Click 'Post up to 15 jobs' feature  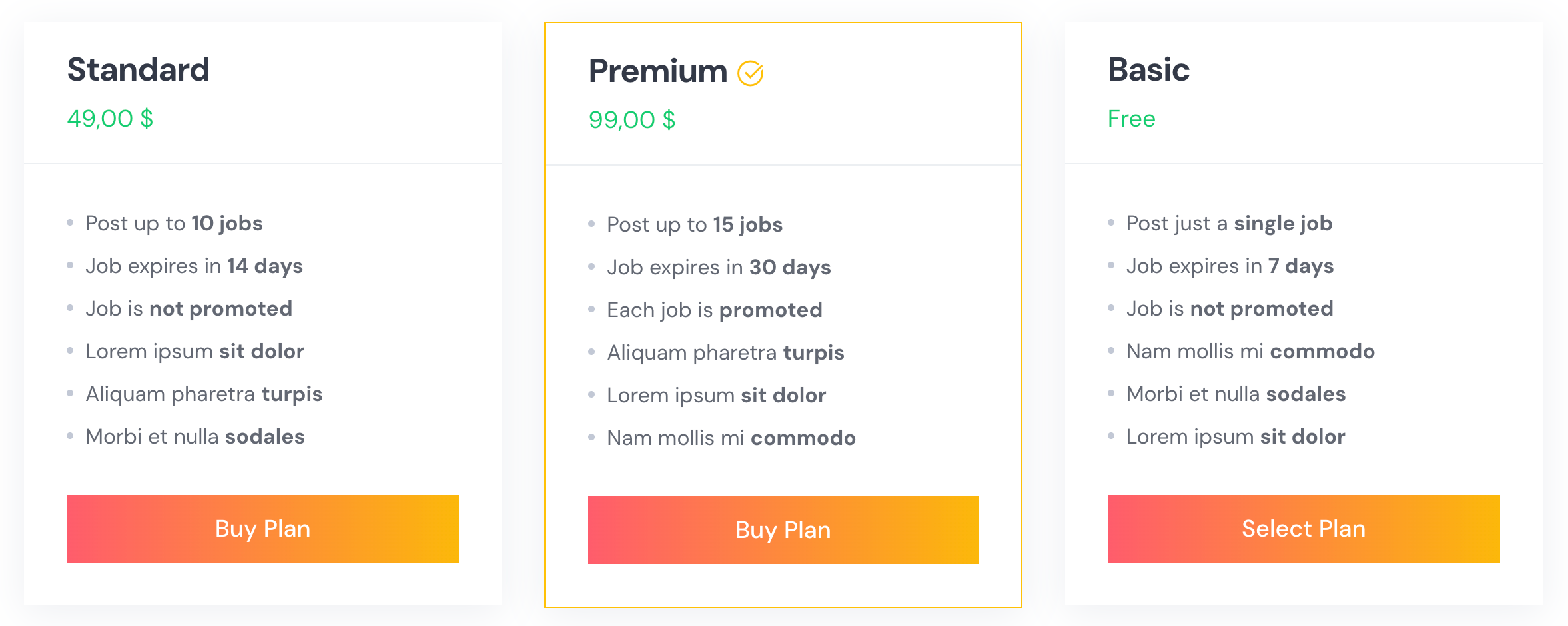coord(695,225)
